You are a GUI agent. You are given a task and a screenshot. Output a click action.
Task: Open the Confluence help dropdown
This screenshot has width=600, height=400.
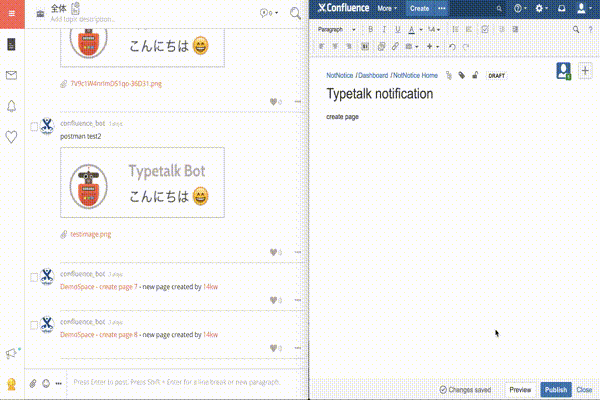pos(520,8)
